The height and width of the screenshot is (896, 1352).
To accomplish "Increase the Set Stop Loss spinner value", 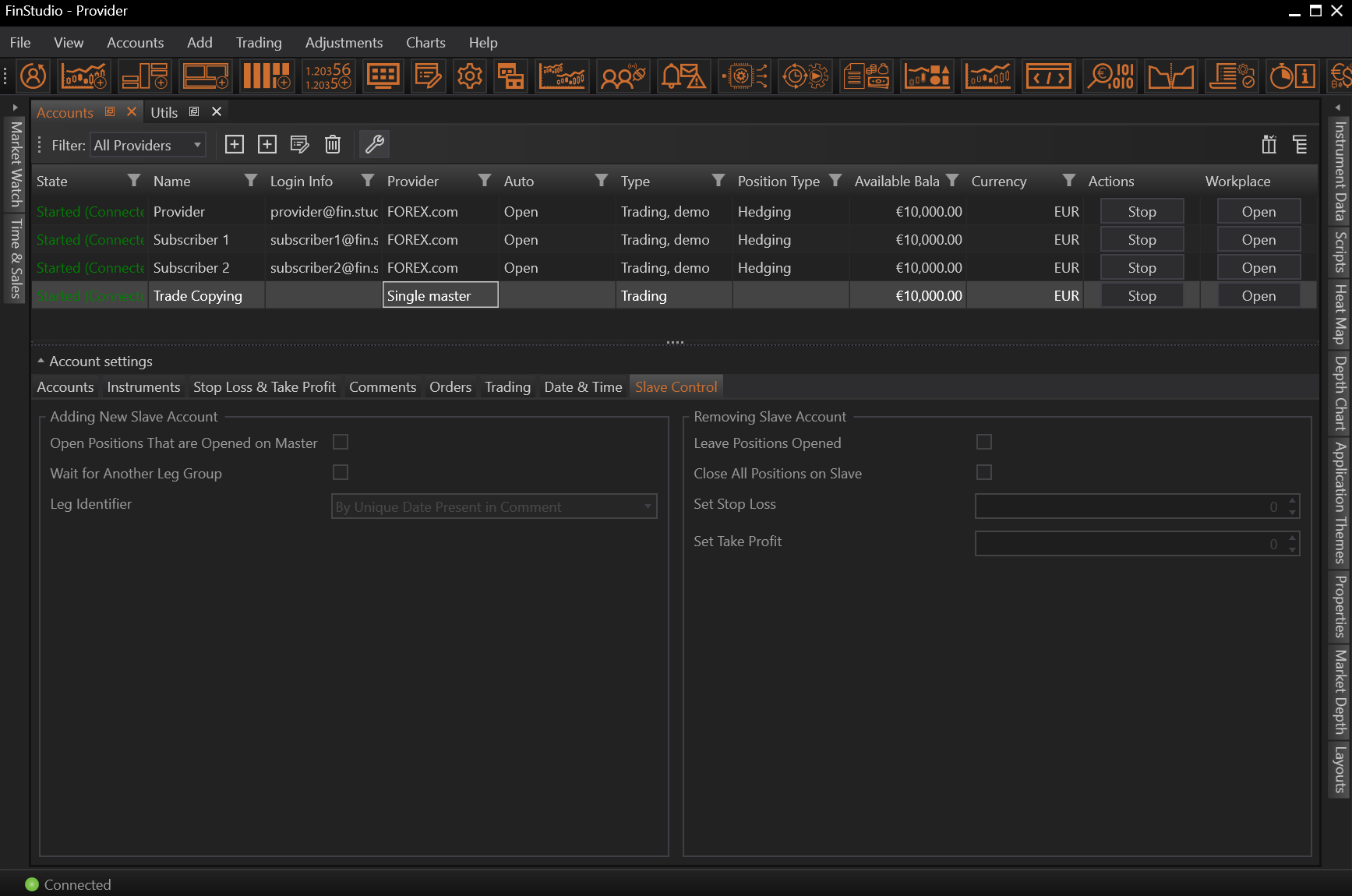I will click(x=1292, y=501).
